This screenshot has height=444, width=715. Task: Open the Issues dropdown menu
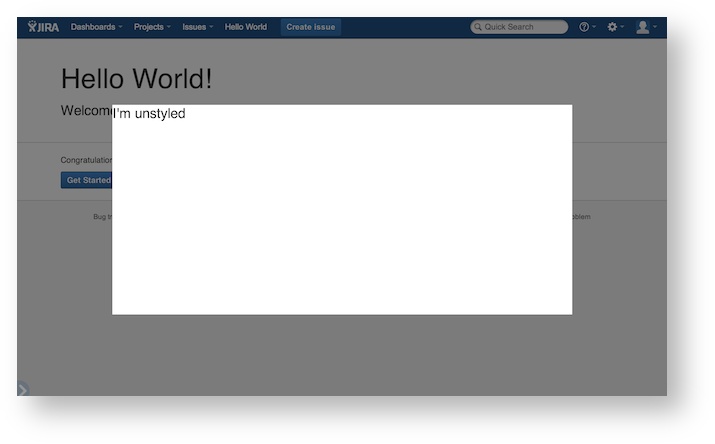coord(197,27)
